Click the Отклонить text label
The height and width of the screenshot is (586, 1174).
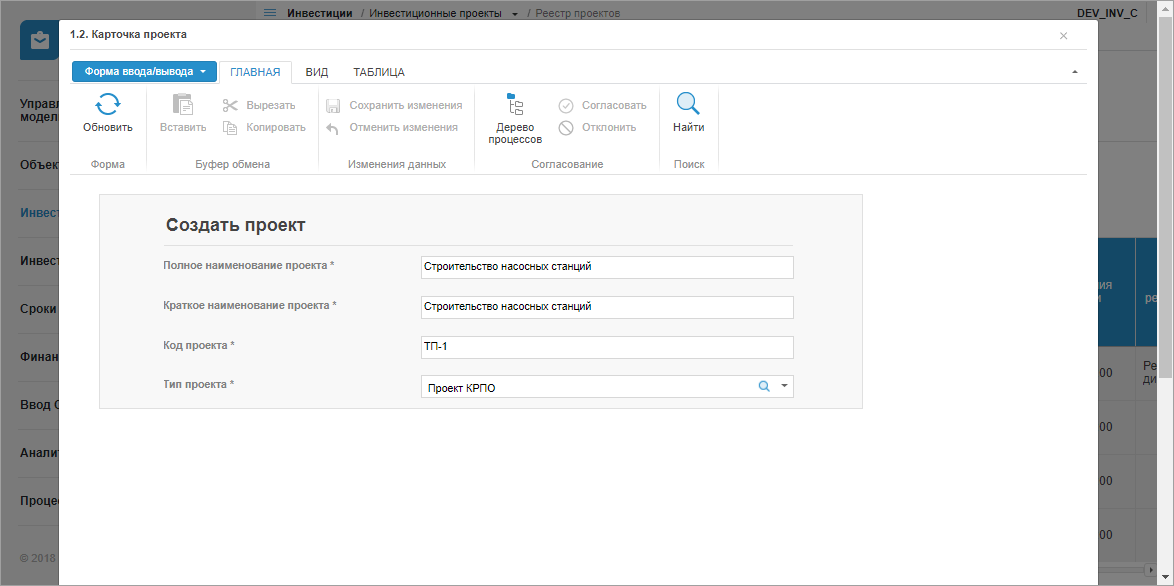609,127
